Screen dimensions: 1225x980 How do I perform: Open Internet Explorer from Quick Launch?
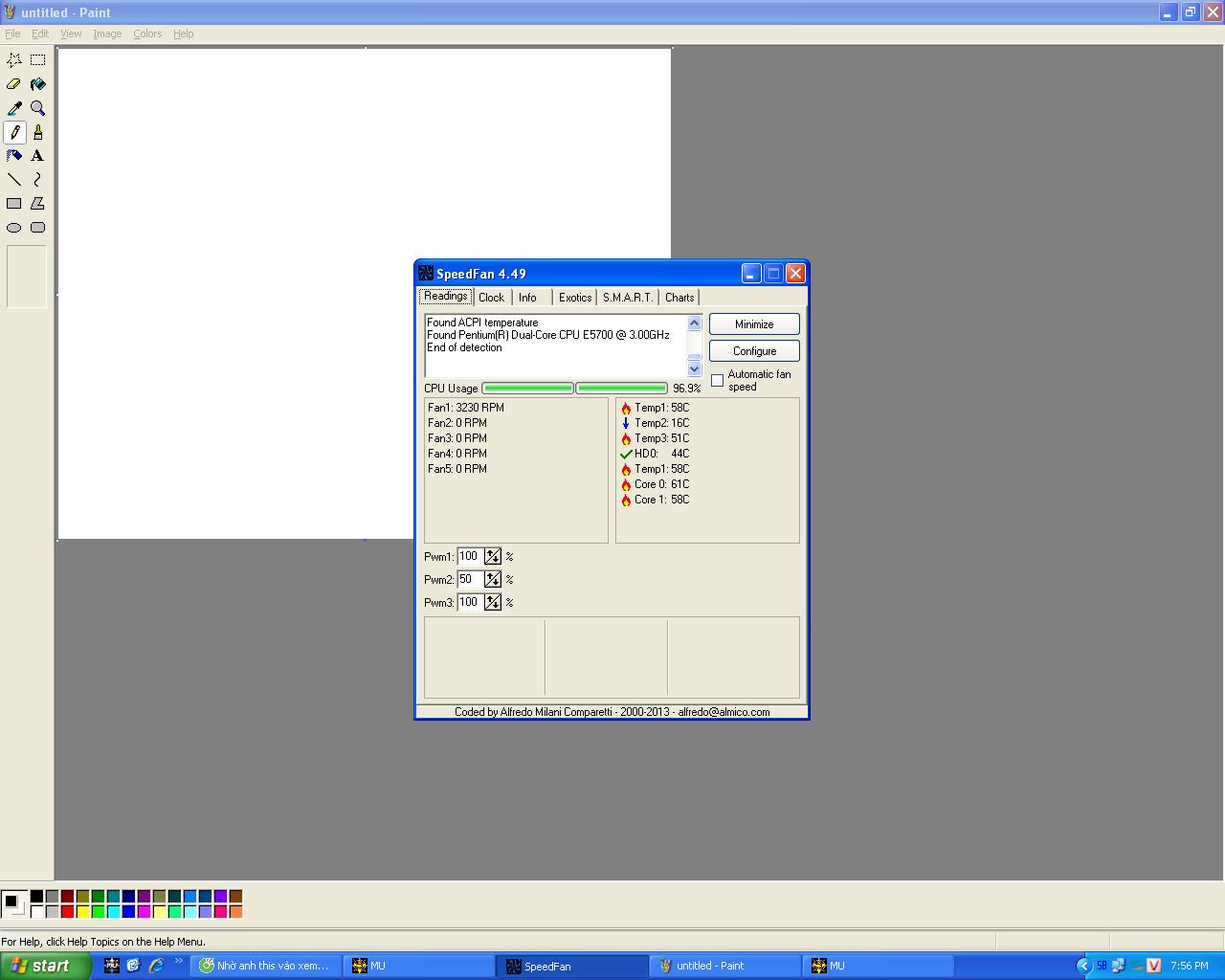click(x=155, y=966)
